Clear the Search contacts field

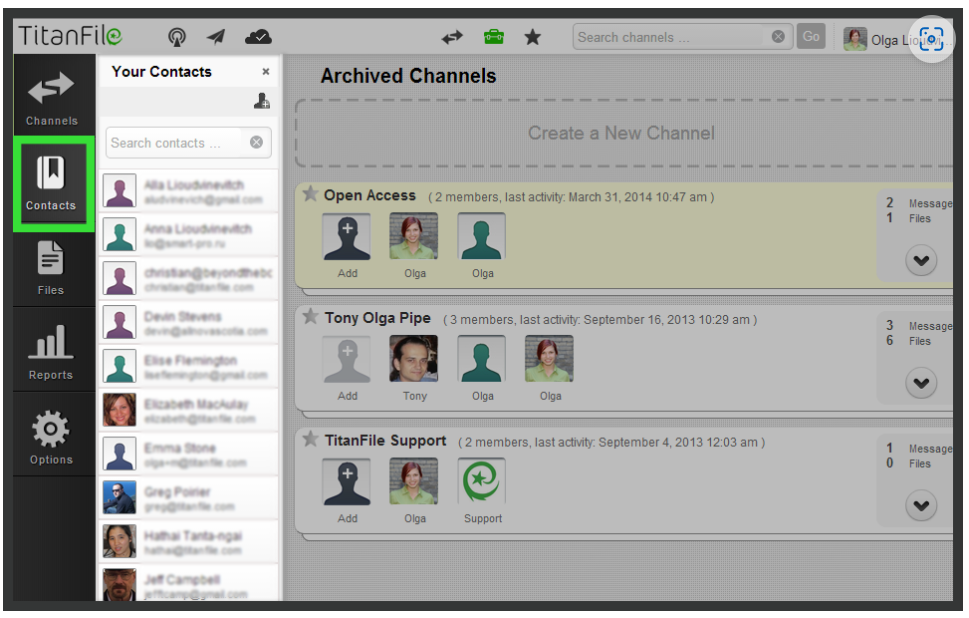tap(256, 143)
